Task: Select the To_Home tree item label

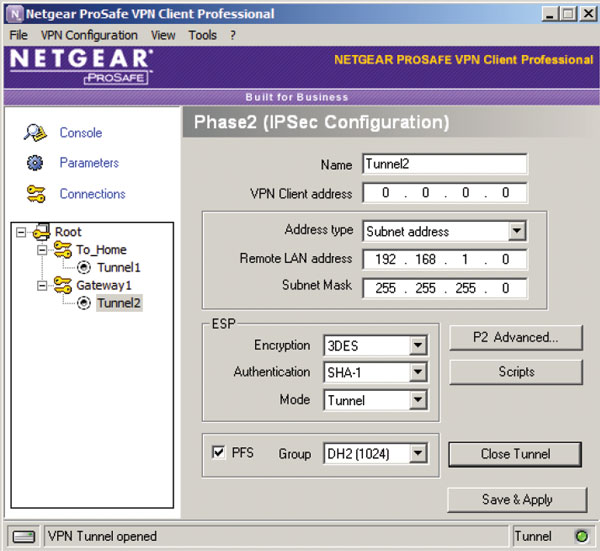Action: [101, 250]
